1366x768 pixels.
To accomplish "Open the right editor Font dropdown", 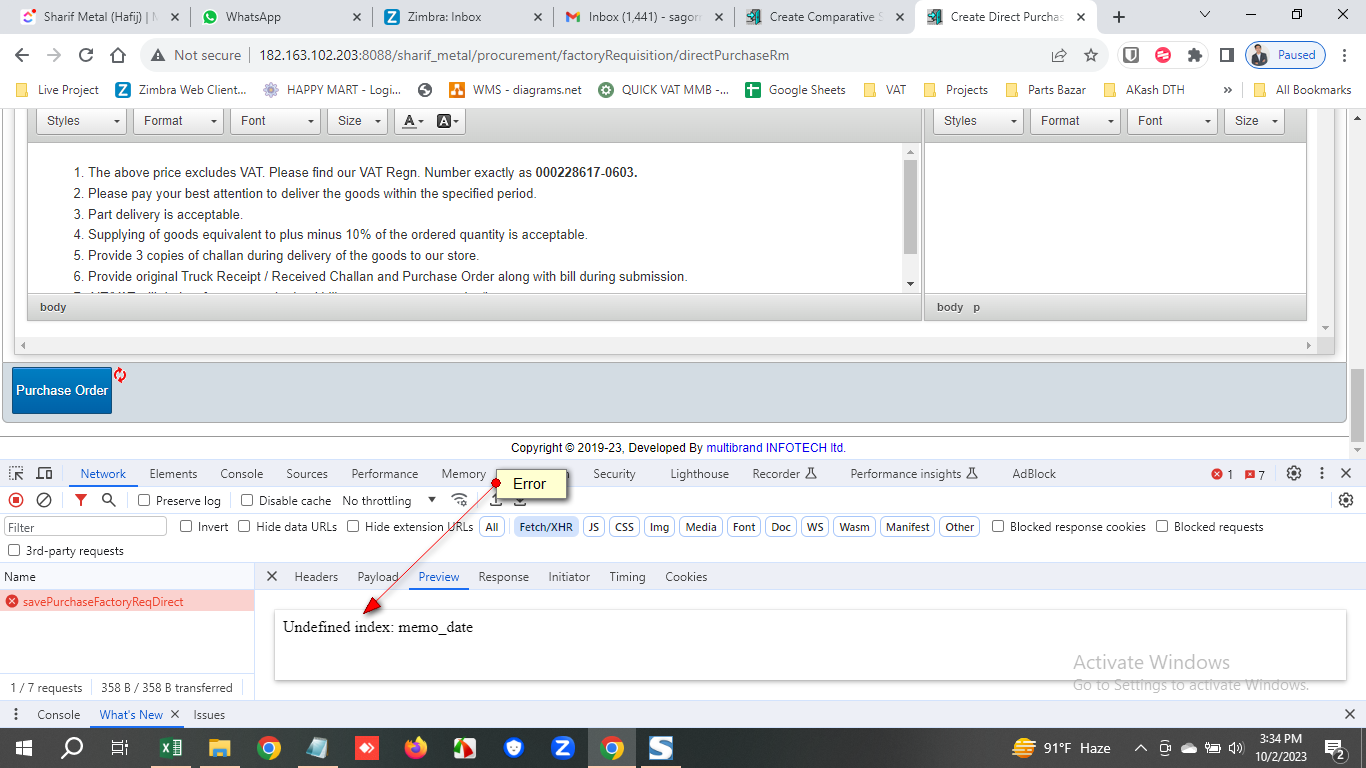I will (1172, 121).
